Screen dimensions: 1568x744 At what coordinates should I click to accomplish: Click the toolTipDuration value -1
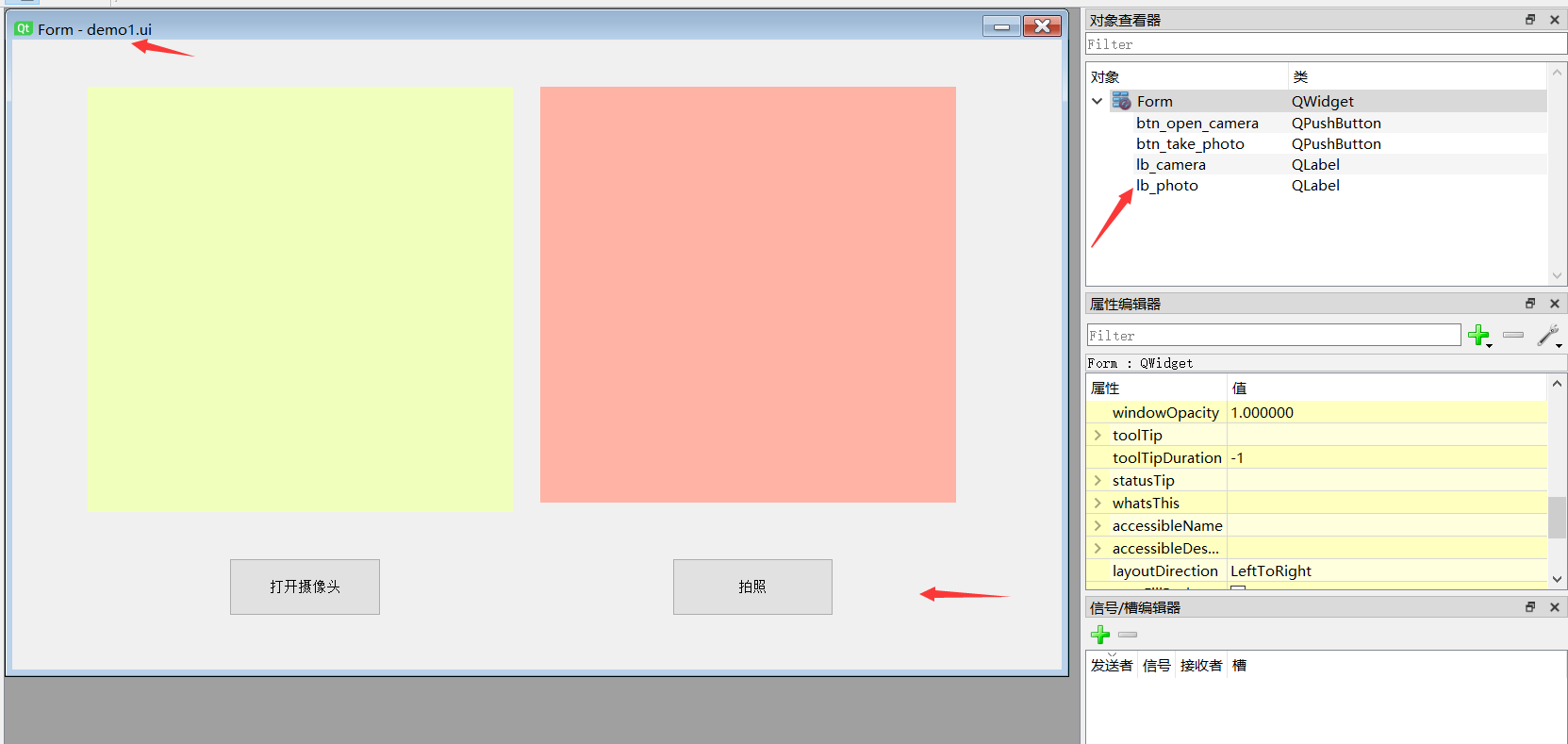click(1237, 457)
